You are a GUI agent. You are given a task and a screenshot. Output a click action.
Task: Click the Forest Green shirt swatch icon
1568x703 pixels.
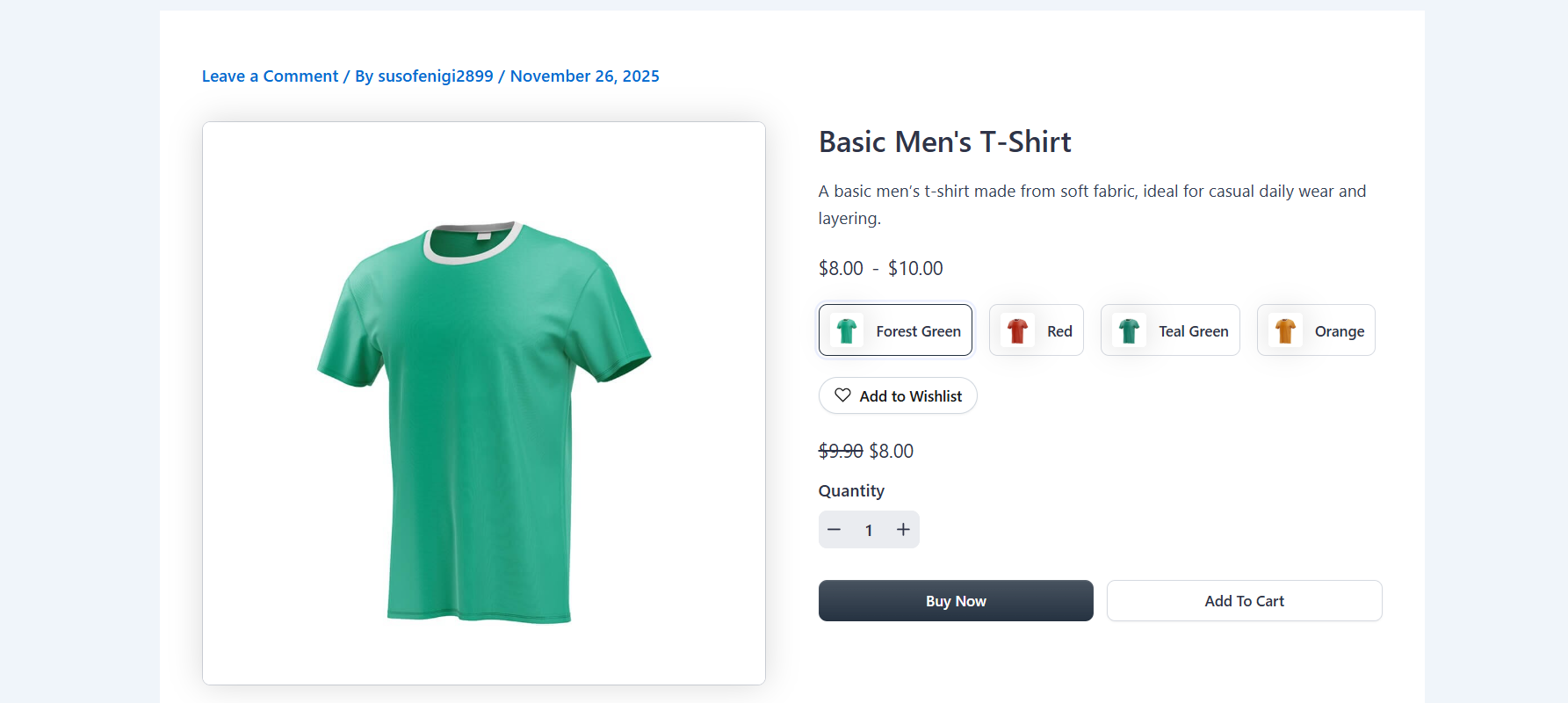(x=847, y=331)
